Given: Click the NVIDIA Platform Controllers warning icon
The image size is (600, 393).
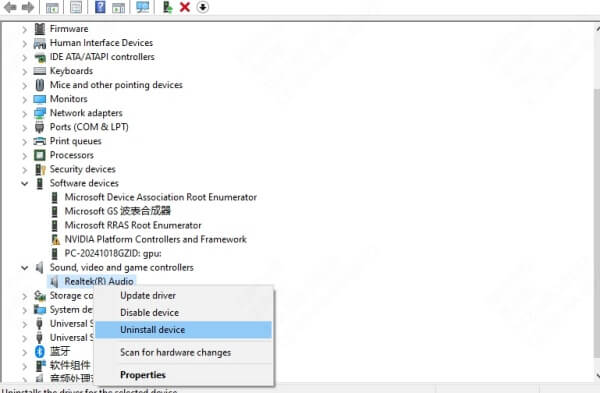Looking at the screenshot, I should tap(55, 240).
